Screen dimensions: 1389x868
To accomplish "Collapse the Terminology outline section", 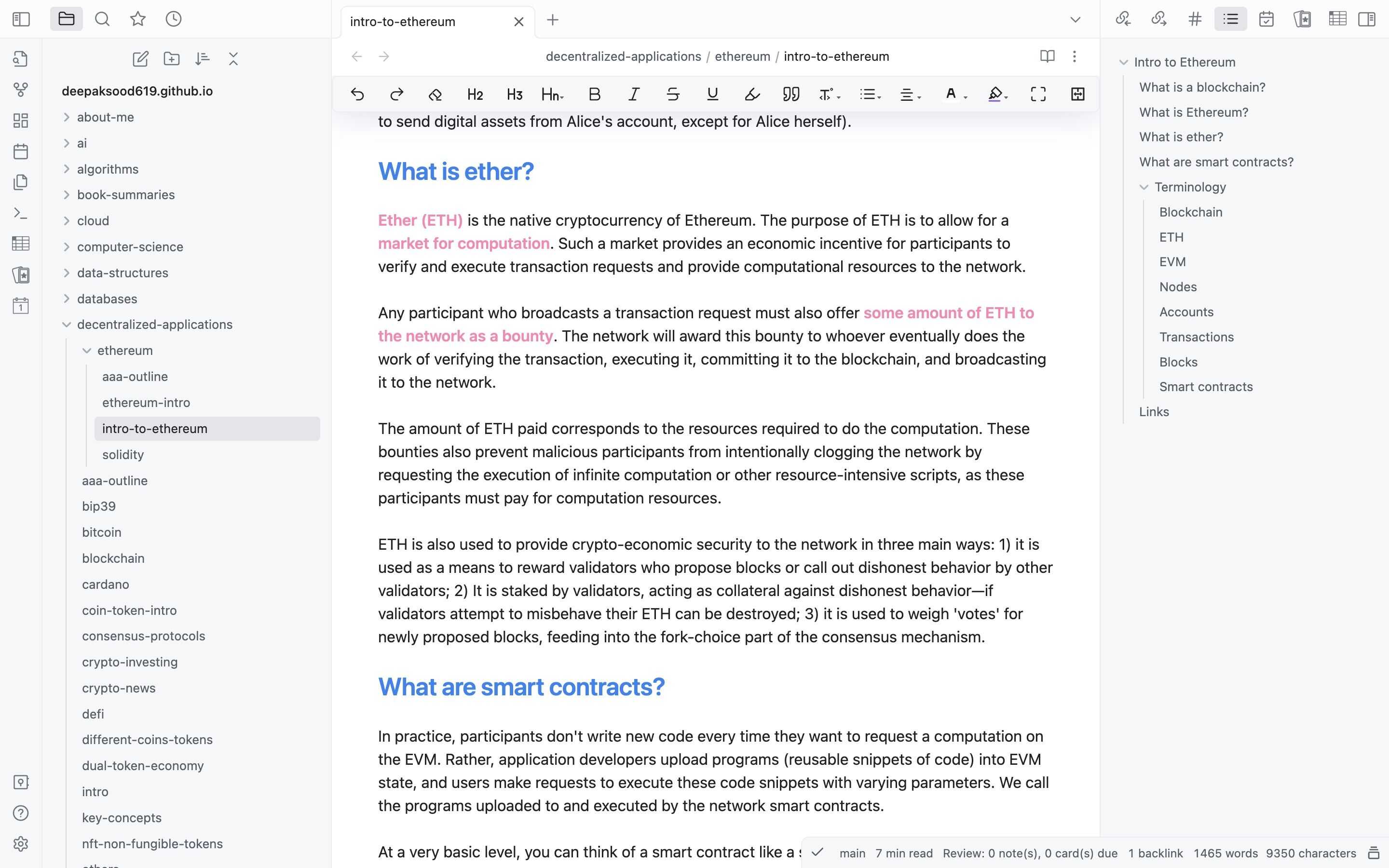I will click(1144, 187).
